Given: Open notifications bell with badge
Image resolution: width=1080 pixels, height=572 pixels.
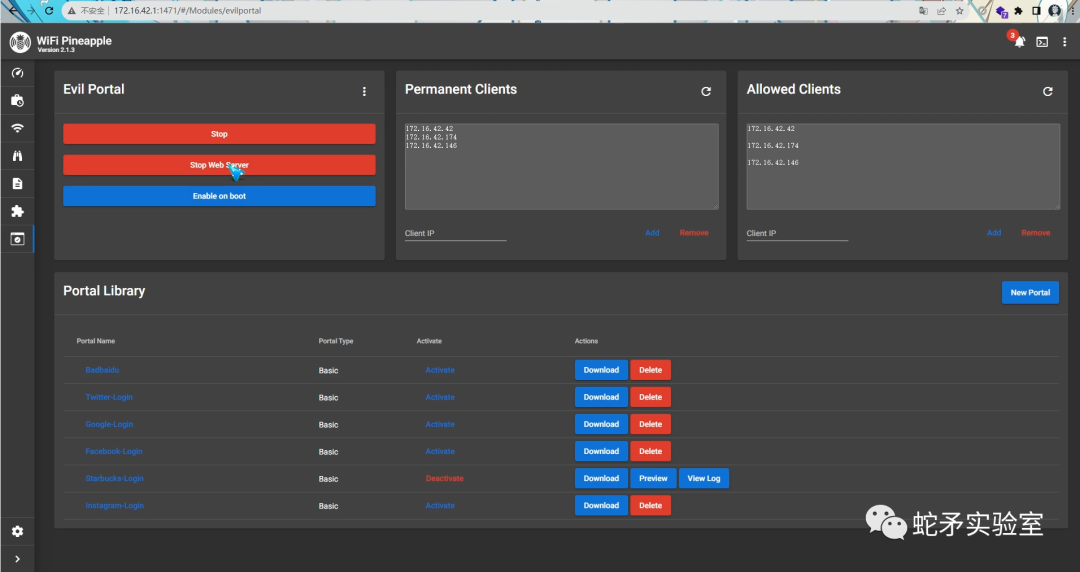Looking at the screenshot, I should click(x=1019, y=41).
